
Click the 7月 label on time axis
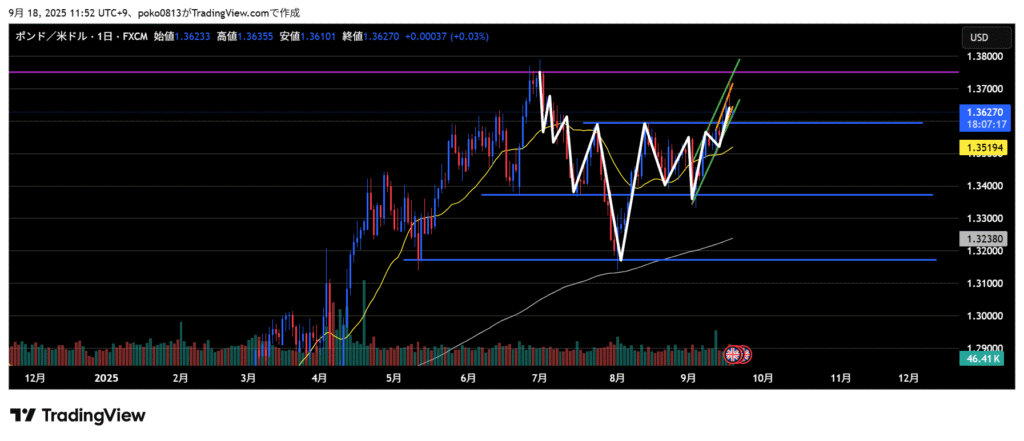(541, 379)
